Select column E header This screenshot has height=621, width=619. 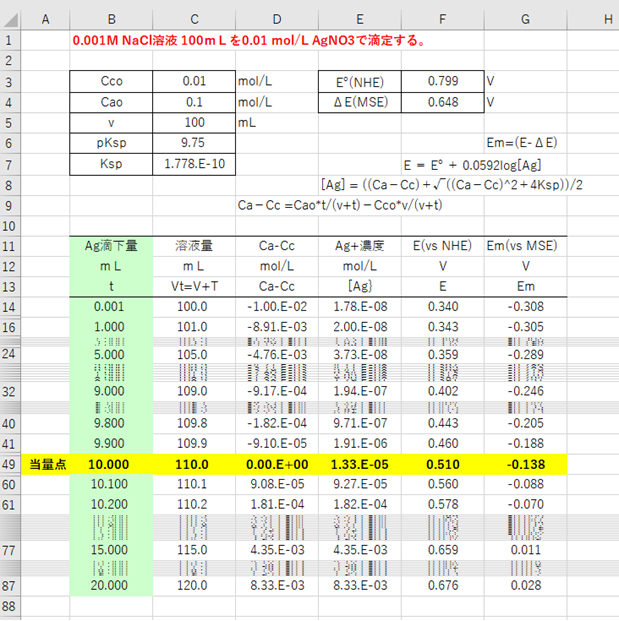tap(360, 19)
